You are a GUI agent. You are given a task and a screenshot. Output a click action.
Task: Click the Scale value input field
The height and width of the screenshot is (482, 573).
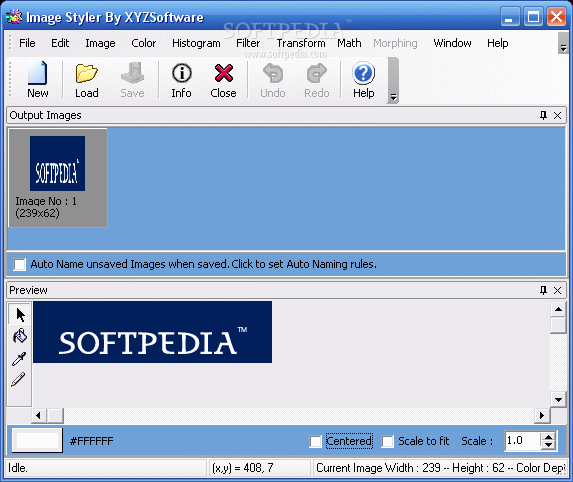[x=522, y=441]
